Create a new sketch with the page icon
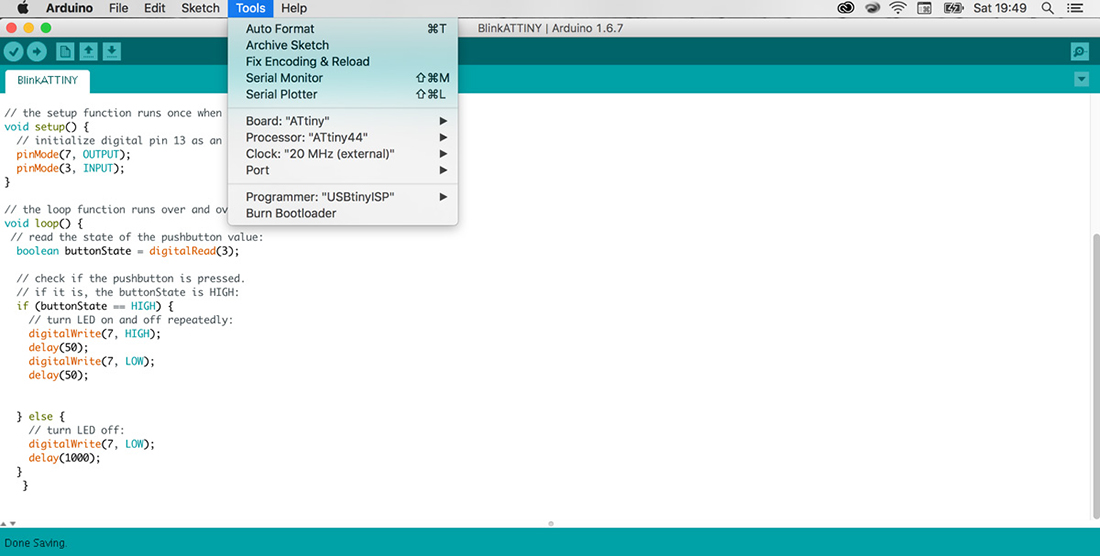This screenshot has height=556, width=1100. coord(65,51)
